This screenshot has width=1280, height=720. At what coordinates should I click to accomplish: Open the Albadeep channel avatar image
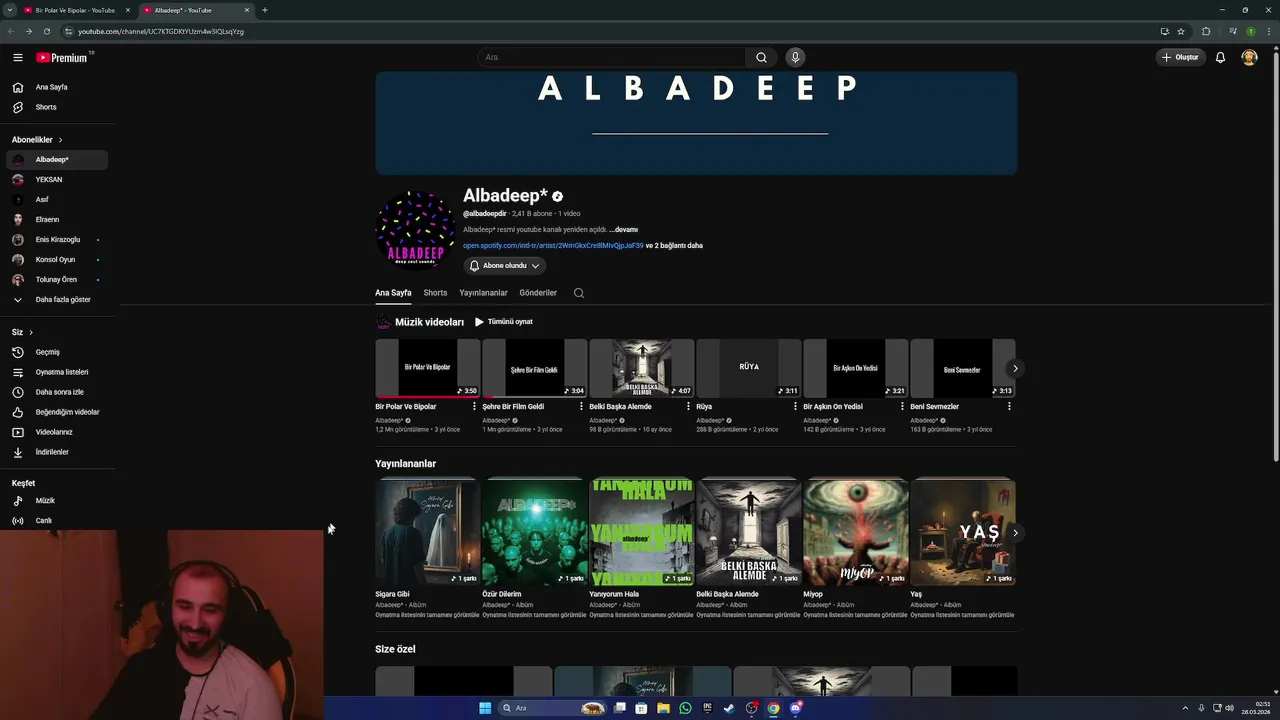414,231
